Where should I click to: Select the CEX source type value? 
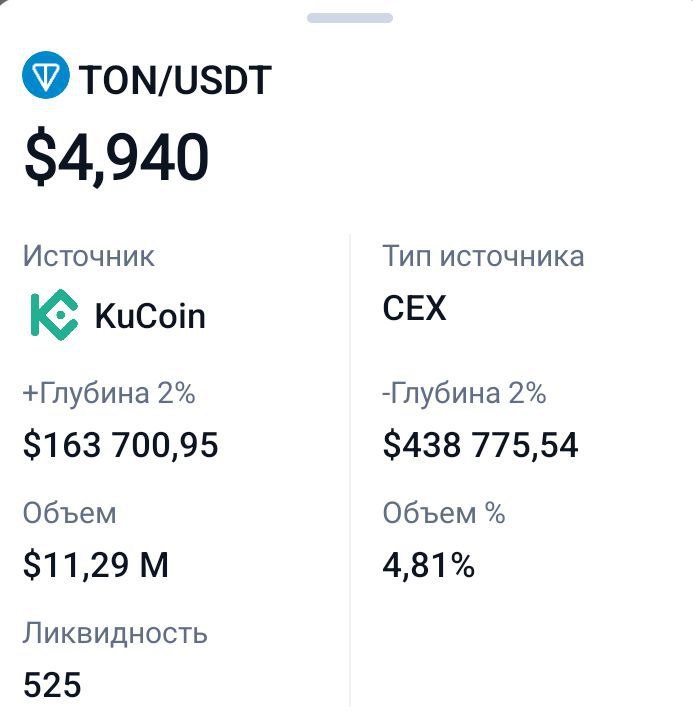click(x=414, y=309)
